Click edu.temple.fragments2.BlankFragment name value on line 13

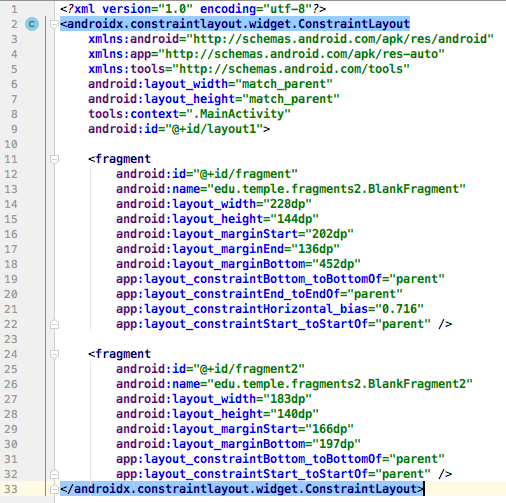pyautogui.click(x=336, y=189)
